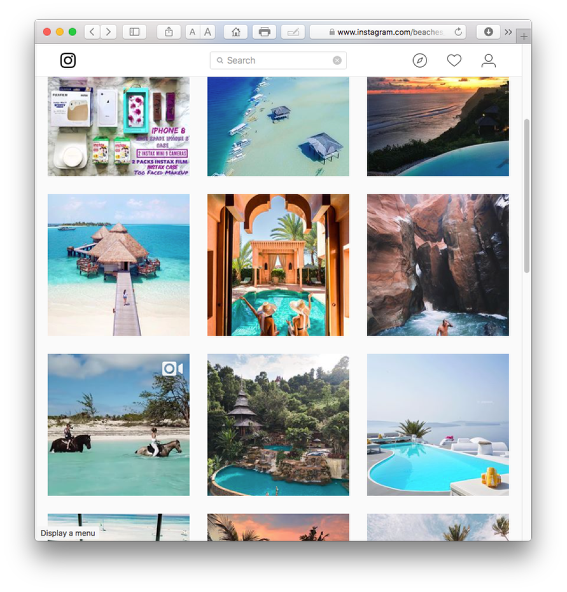Go back with Safari's back arrow
The height and width of the screenshot is (592, 567).
tap(92, 32)
